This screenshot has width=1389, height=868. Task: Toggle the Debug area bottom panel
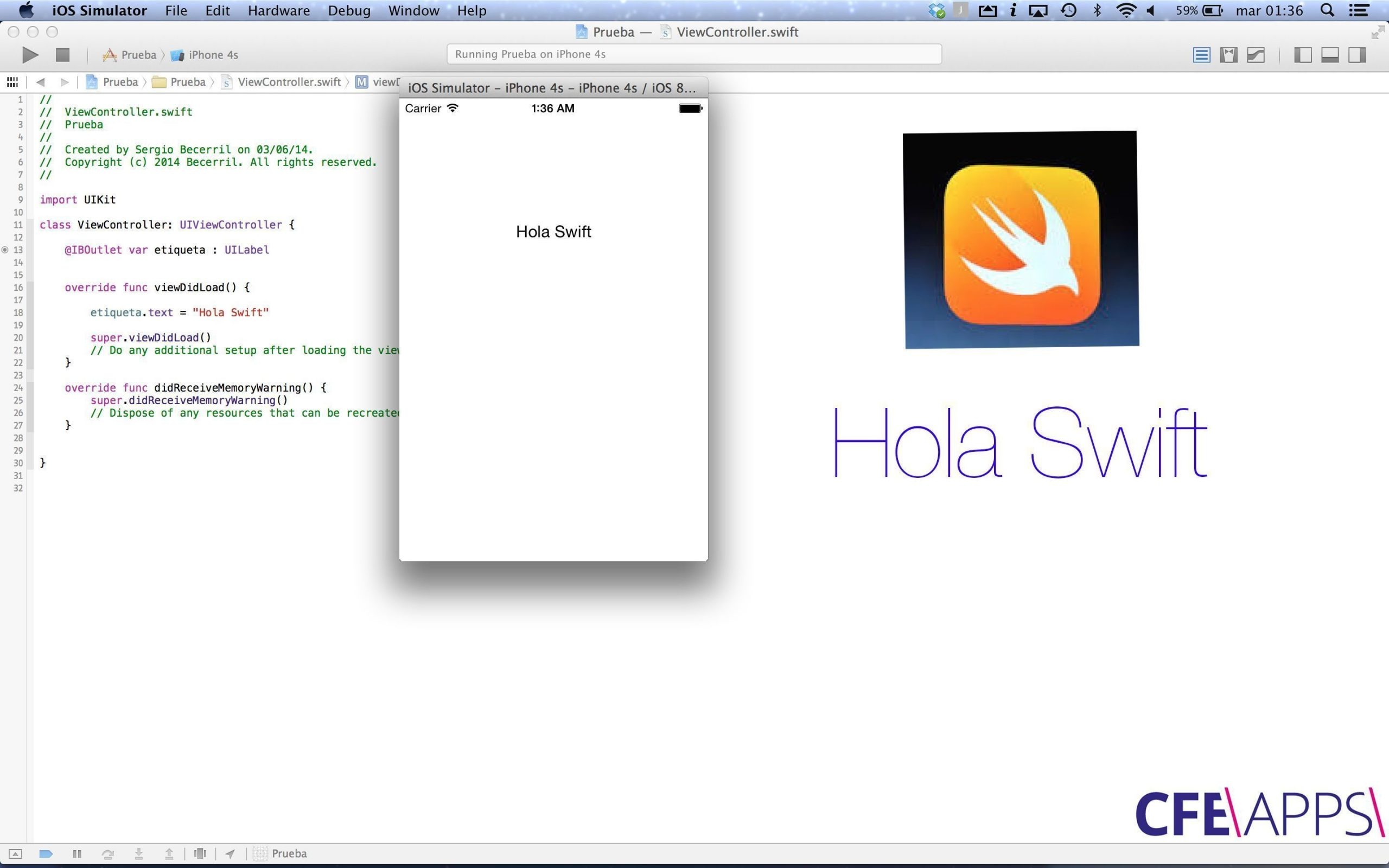[1330, 55]
